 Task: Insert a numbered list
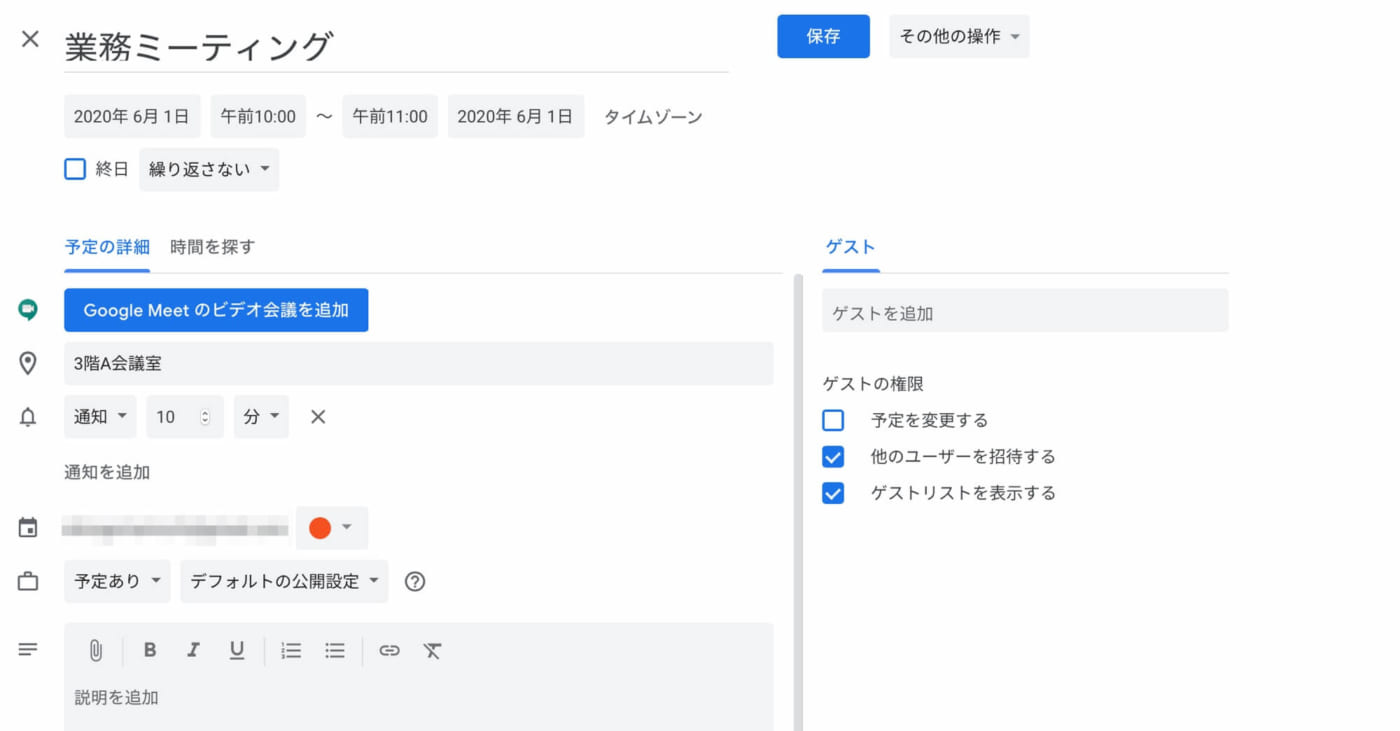coord(291,651)
